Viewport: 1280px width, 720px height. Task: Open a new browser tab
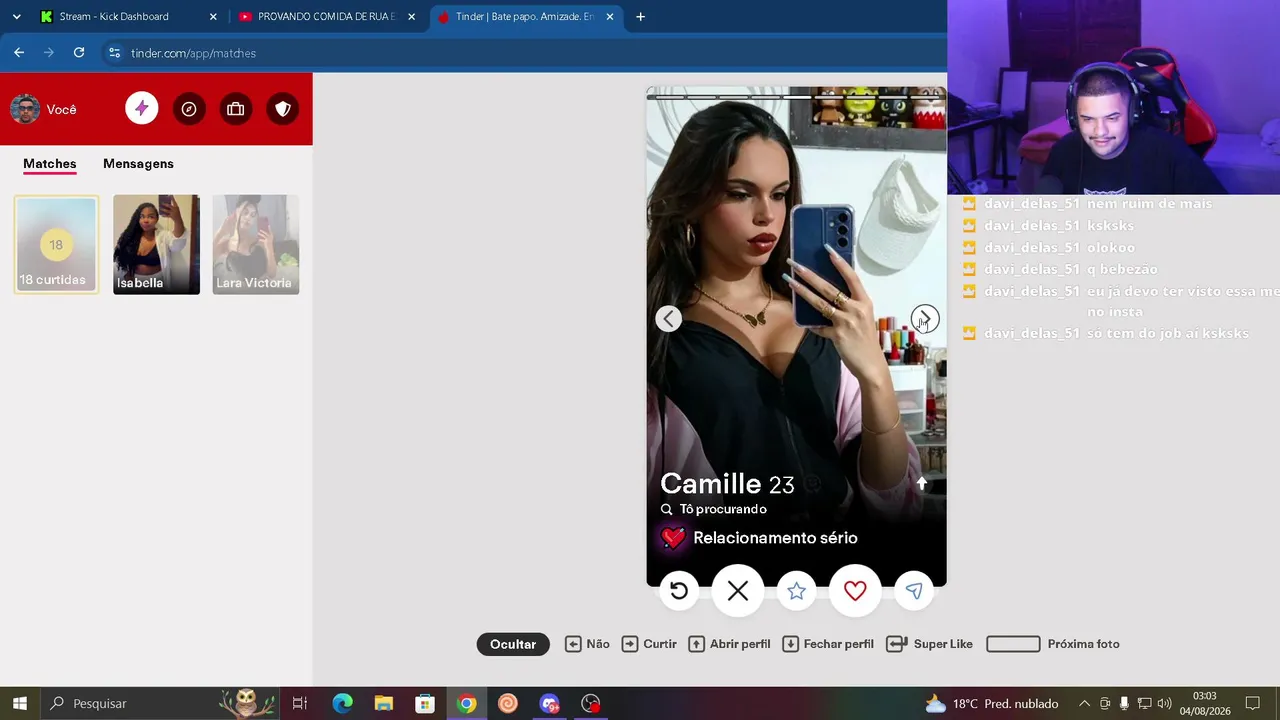tap(640, 17)
